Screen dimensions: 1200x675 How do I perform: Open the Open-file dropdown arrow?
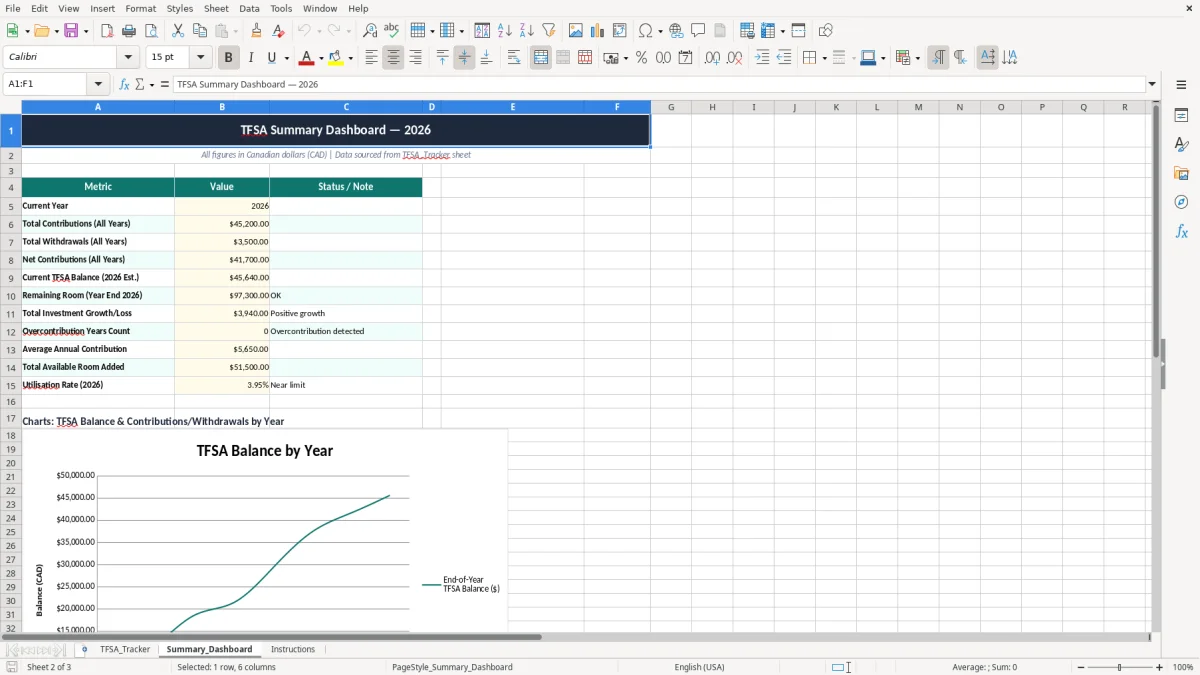pos(56,31)
